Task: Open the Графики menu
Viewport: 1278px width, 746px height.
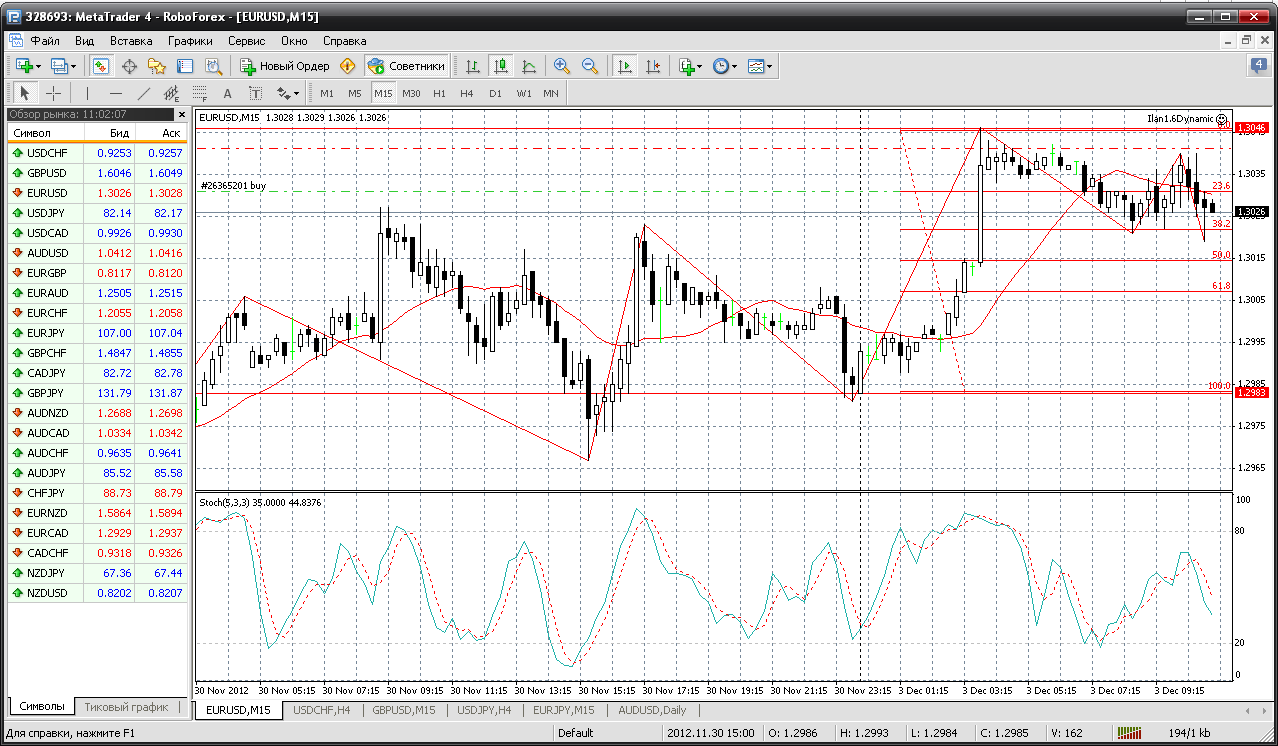Action: pyautogui.click(x=190, y=41)
